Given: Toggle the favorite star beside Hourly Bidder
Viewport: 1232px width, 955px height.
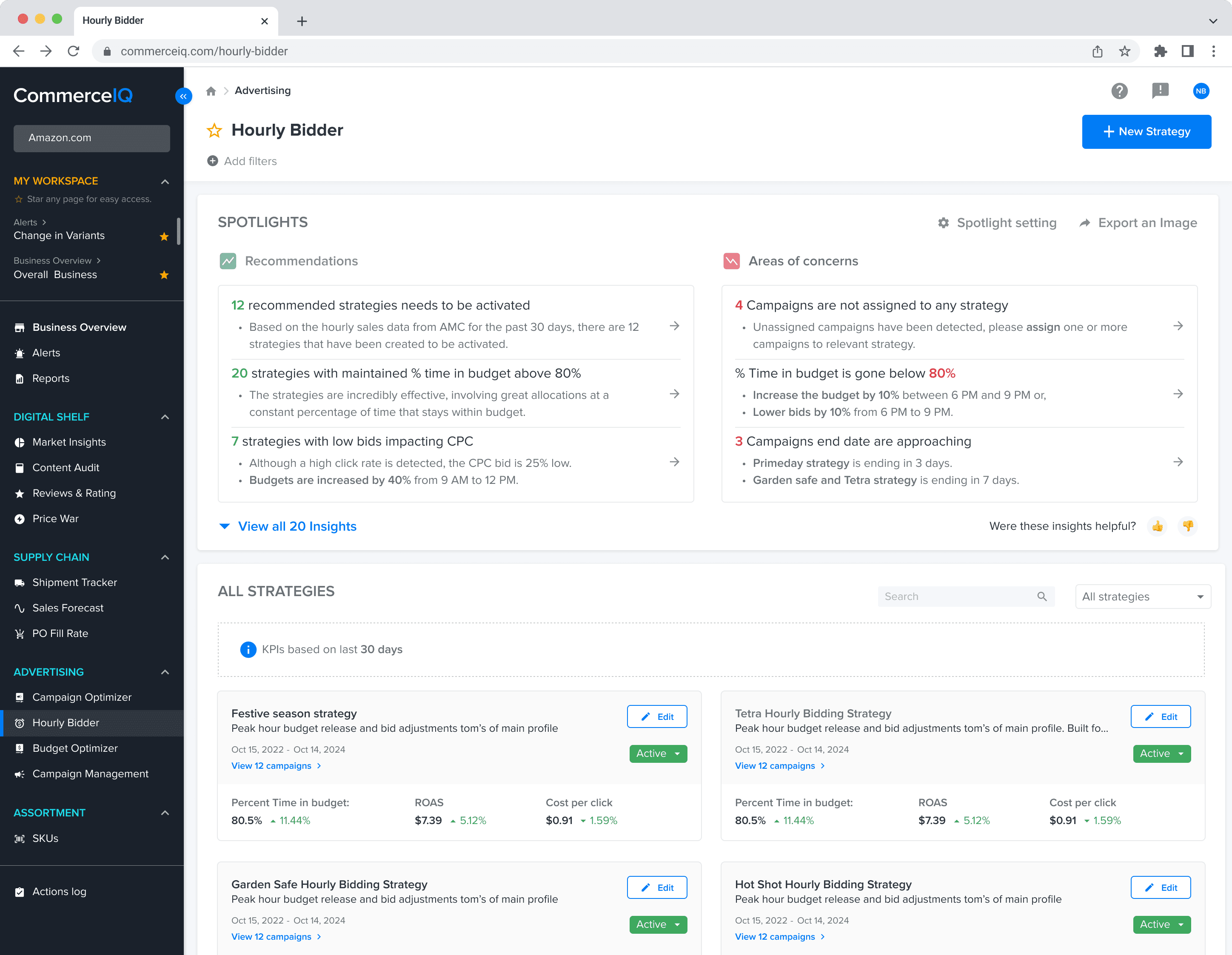Looking at the screenshot, I should (x=214, y=131).
